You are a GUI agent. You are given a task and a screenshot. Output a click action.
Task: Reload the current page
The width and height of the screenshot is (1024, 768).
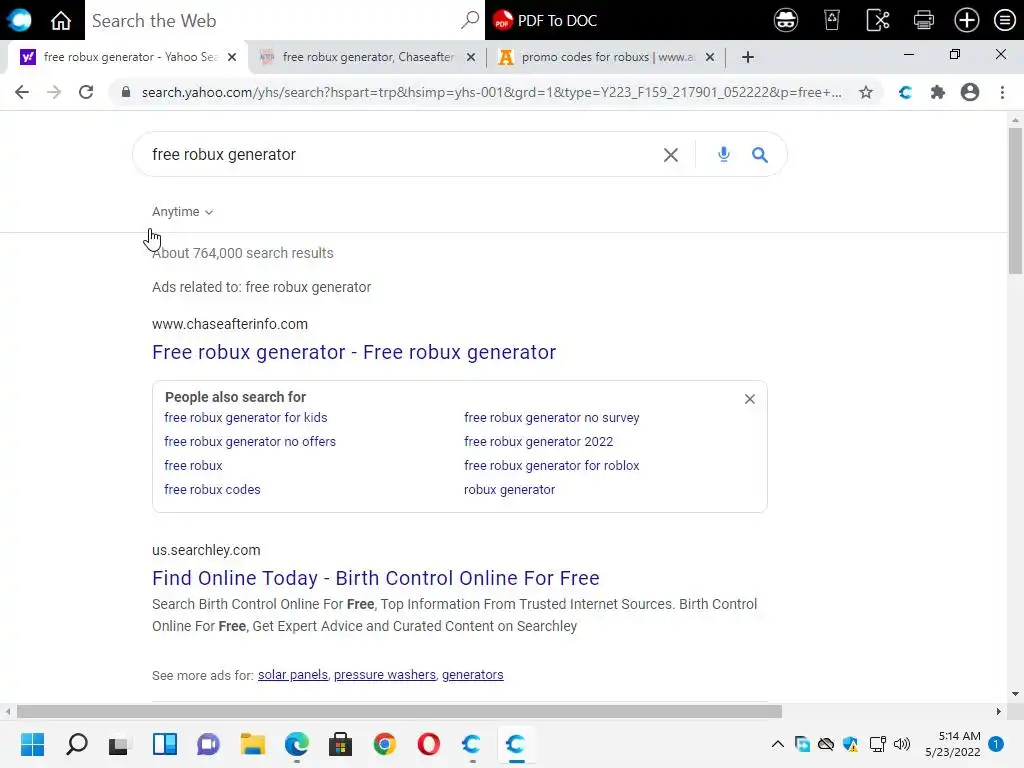[86, 92]
